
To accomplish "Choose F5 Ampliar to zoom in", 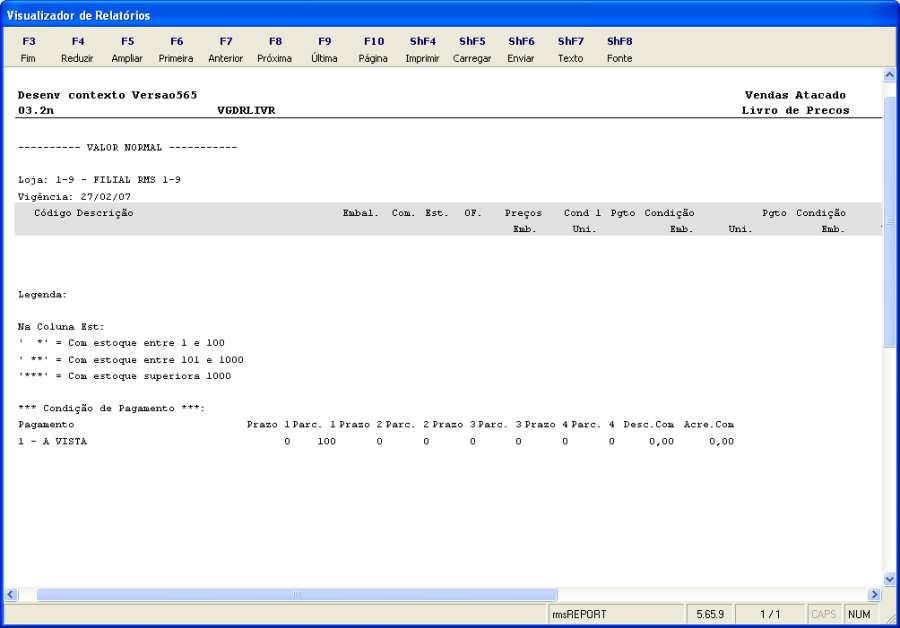I will pos(127,49).
